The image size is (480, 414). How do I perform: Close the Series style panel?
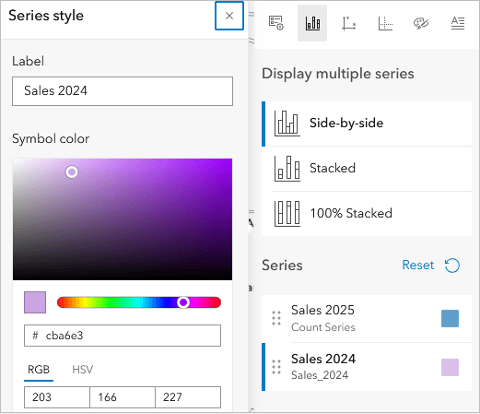(229, 16)
